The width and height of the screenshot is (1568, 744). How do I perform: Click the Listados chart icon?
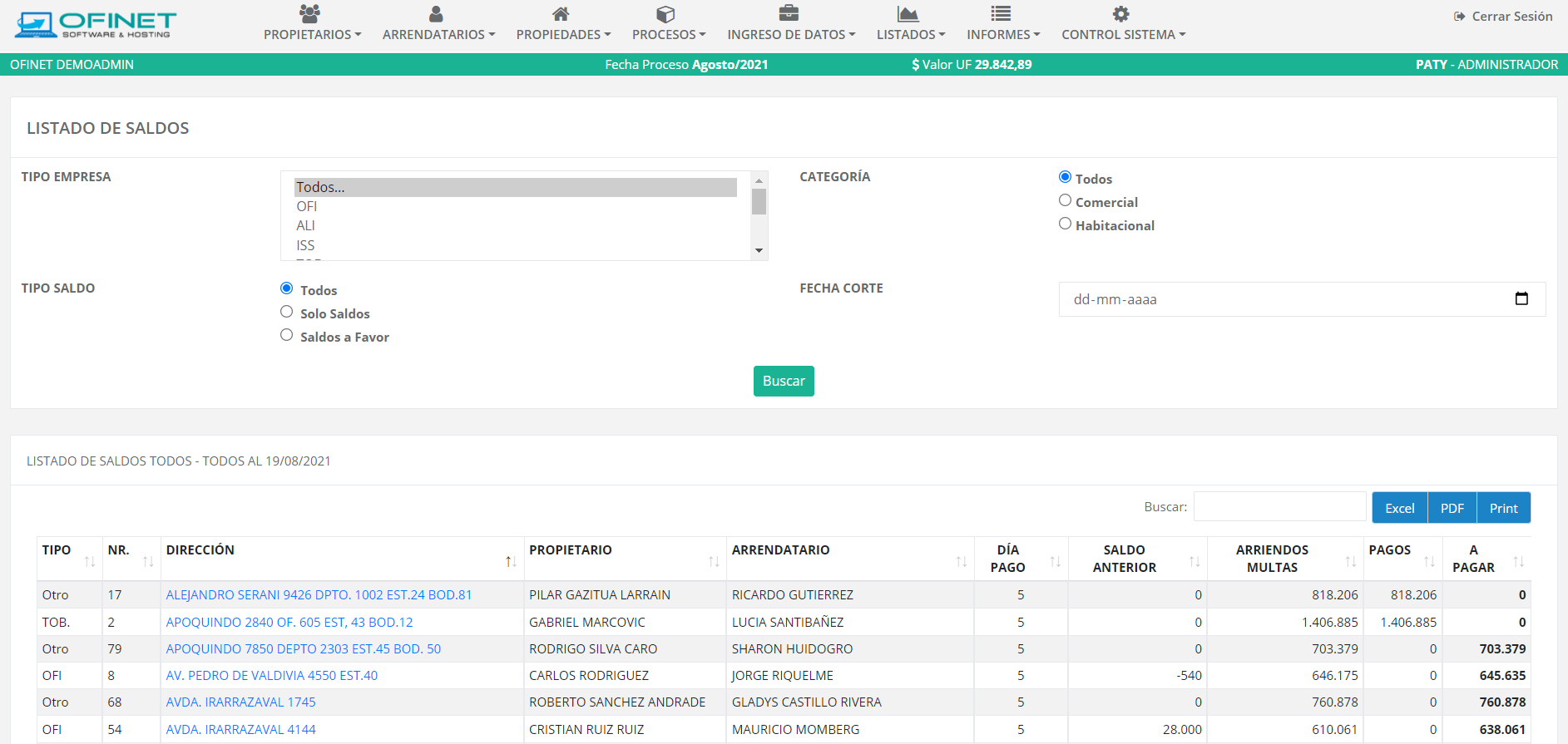pos(908,14)
